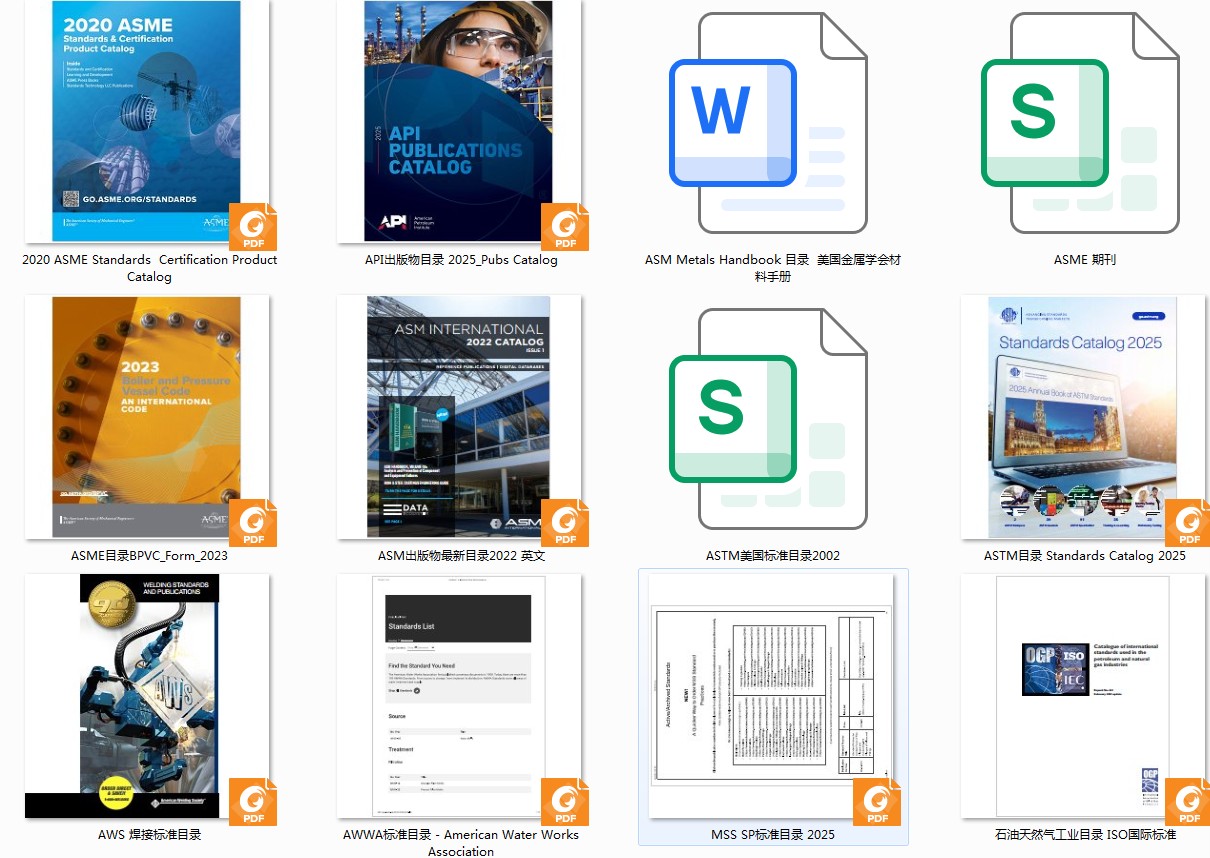The width and height of the screenshot is (1210, 858).
Task: Click file name '2020 ASME Standards Certification Product Catalog'
Action: point(149,268)
